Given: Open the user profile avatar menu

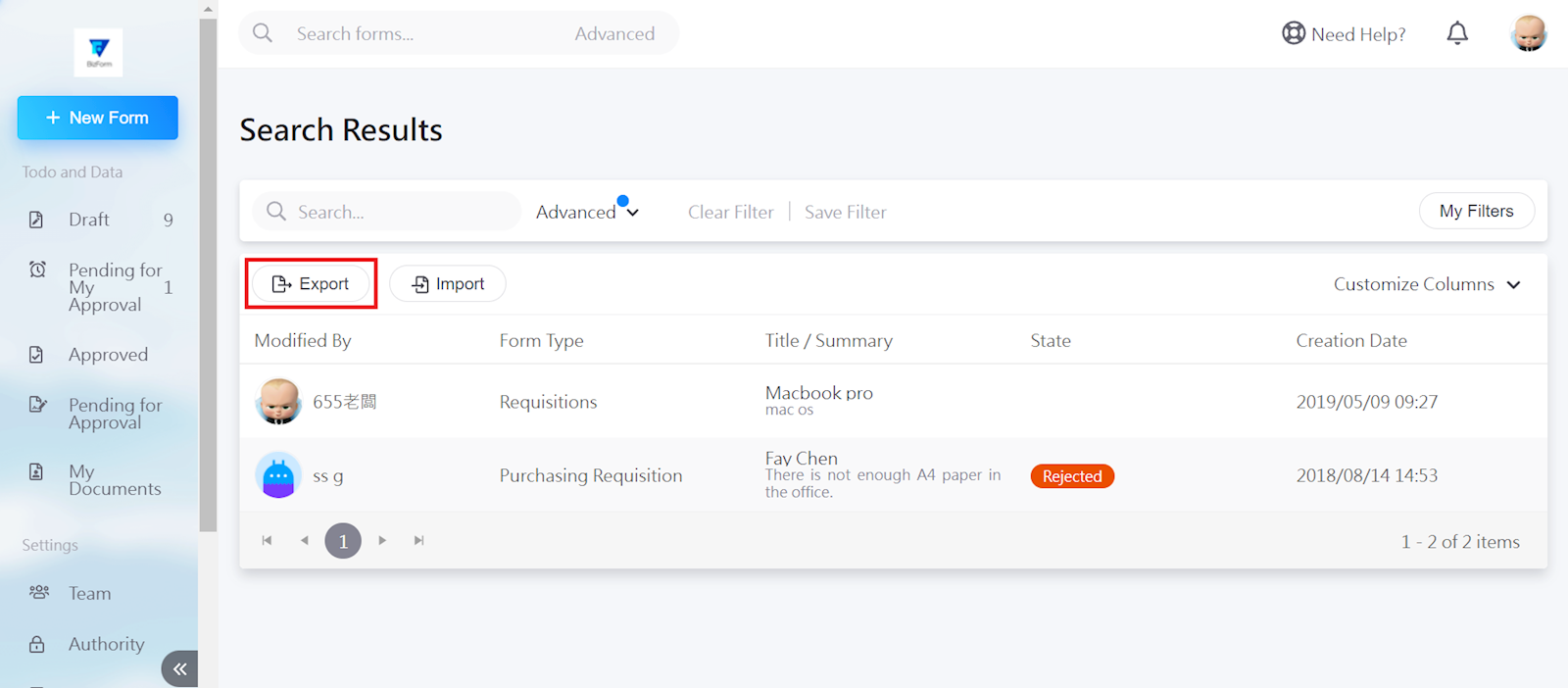Looking at the screenshot, I should pos(1528,34).
